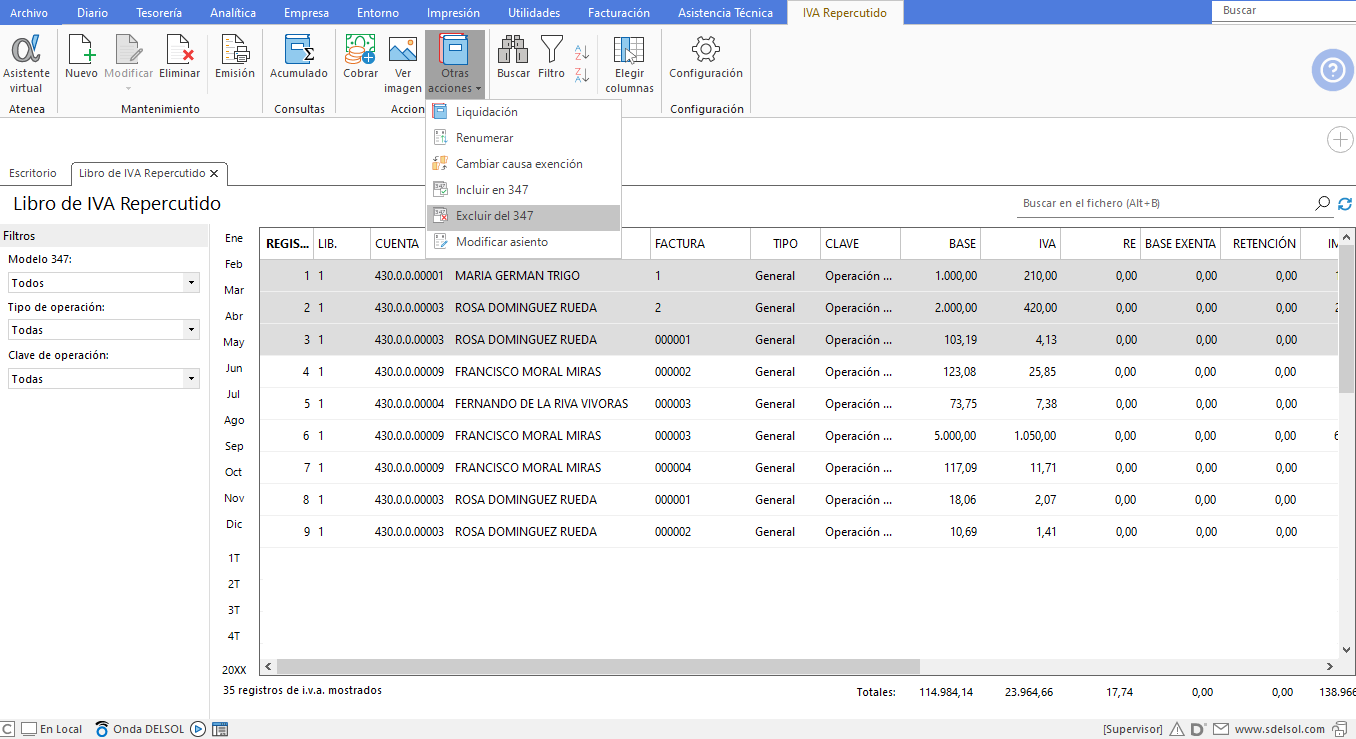
Task: Open the Emisión tool
Action: point(235,57)
